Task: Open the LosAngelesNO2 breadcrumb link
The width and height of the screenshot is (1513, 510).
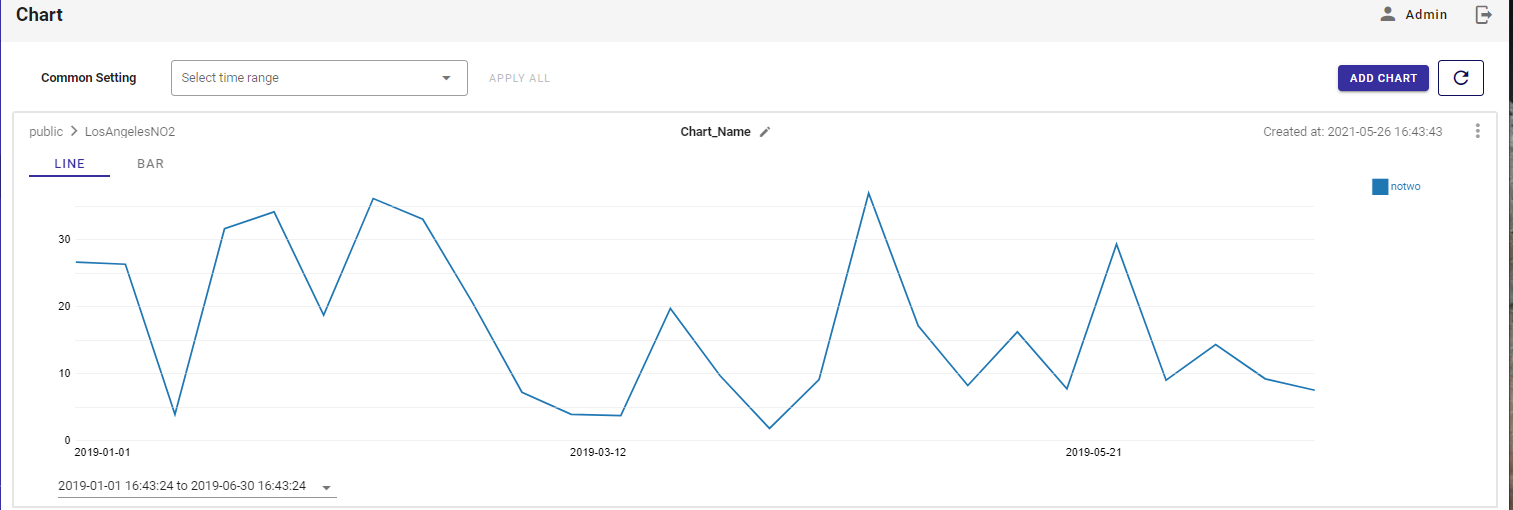Action: pyautogui.click(x=130, y=132)
